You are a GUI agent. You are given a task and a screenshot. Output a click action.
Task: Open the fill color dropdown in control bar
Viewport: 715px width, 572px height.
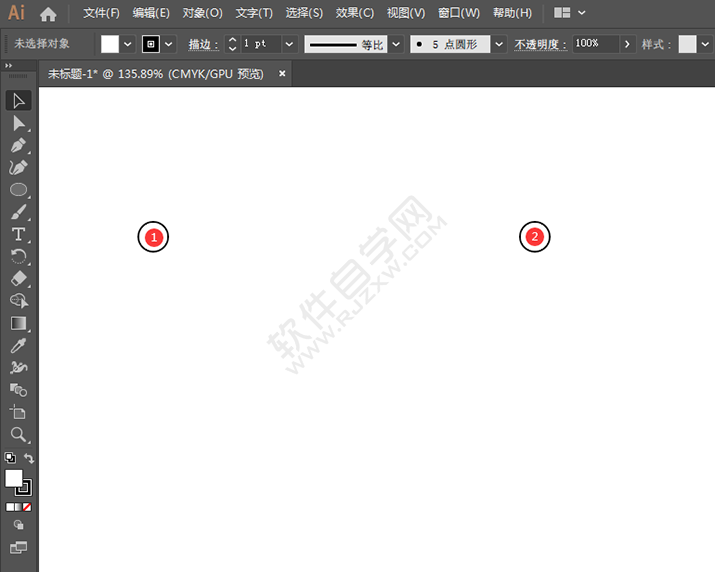click(128, 44)
